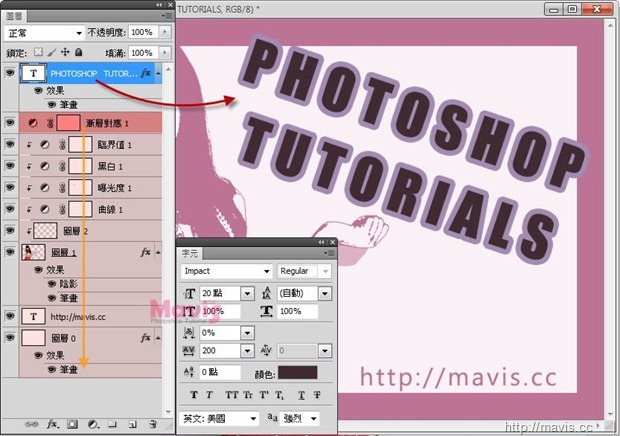Create a new layer group
Screen dimensions: 620x436
[113, 424]
